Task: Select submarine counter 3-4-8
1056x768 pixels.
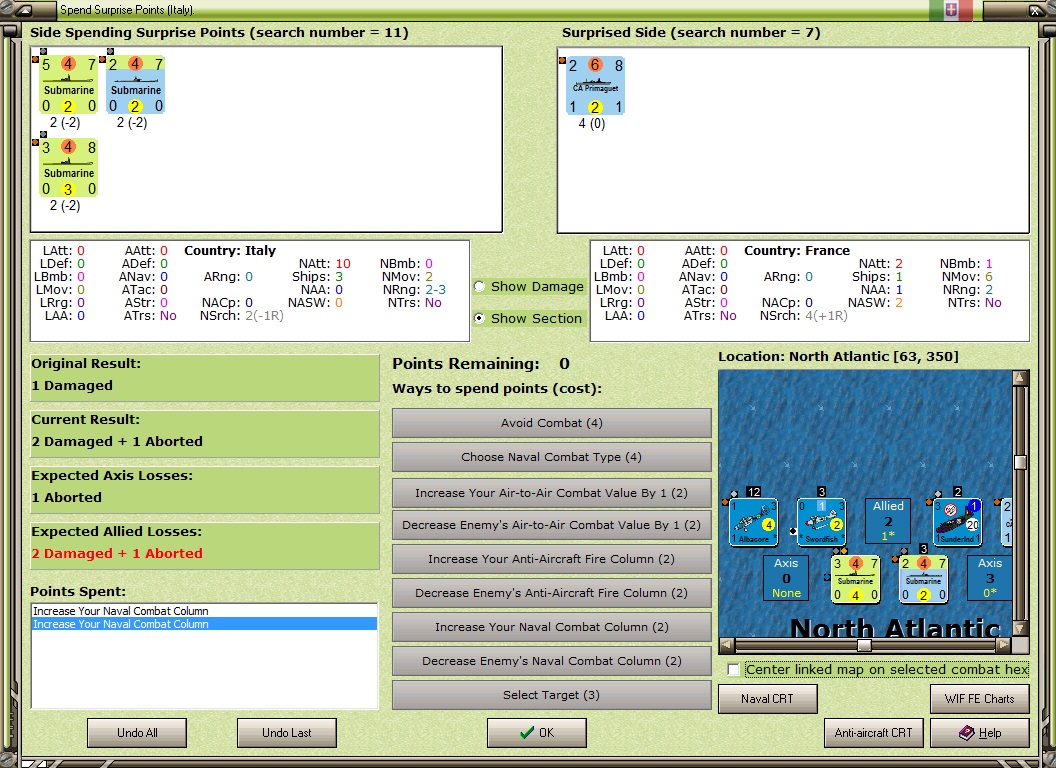Action: (x=68, y=168)
